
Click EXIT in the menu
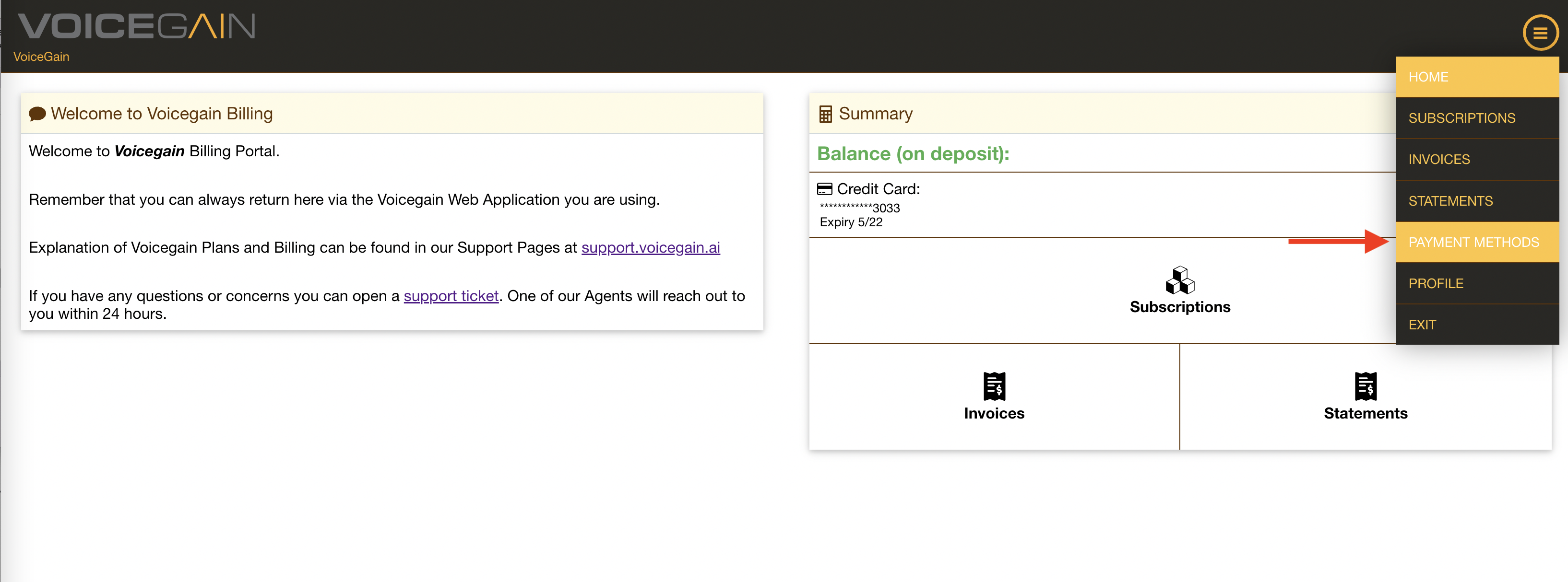click(x=1477, y=325)
